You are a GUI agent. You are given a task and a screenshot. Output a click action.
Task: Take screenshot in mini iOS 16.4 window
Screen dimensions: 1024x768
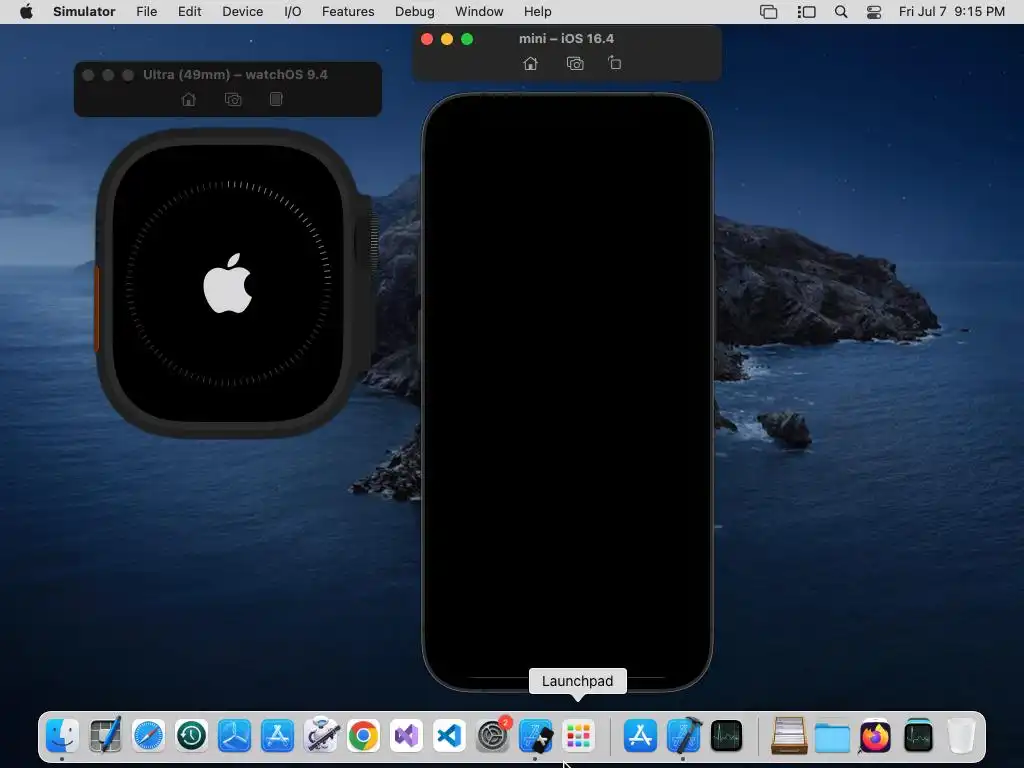point(575,63)
